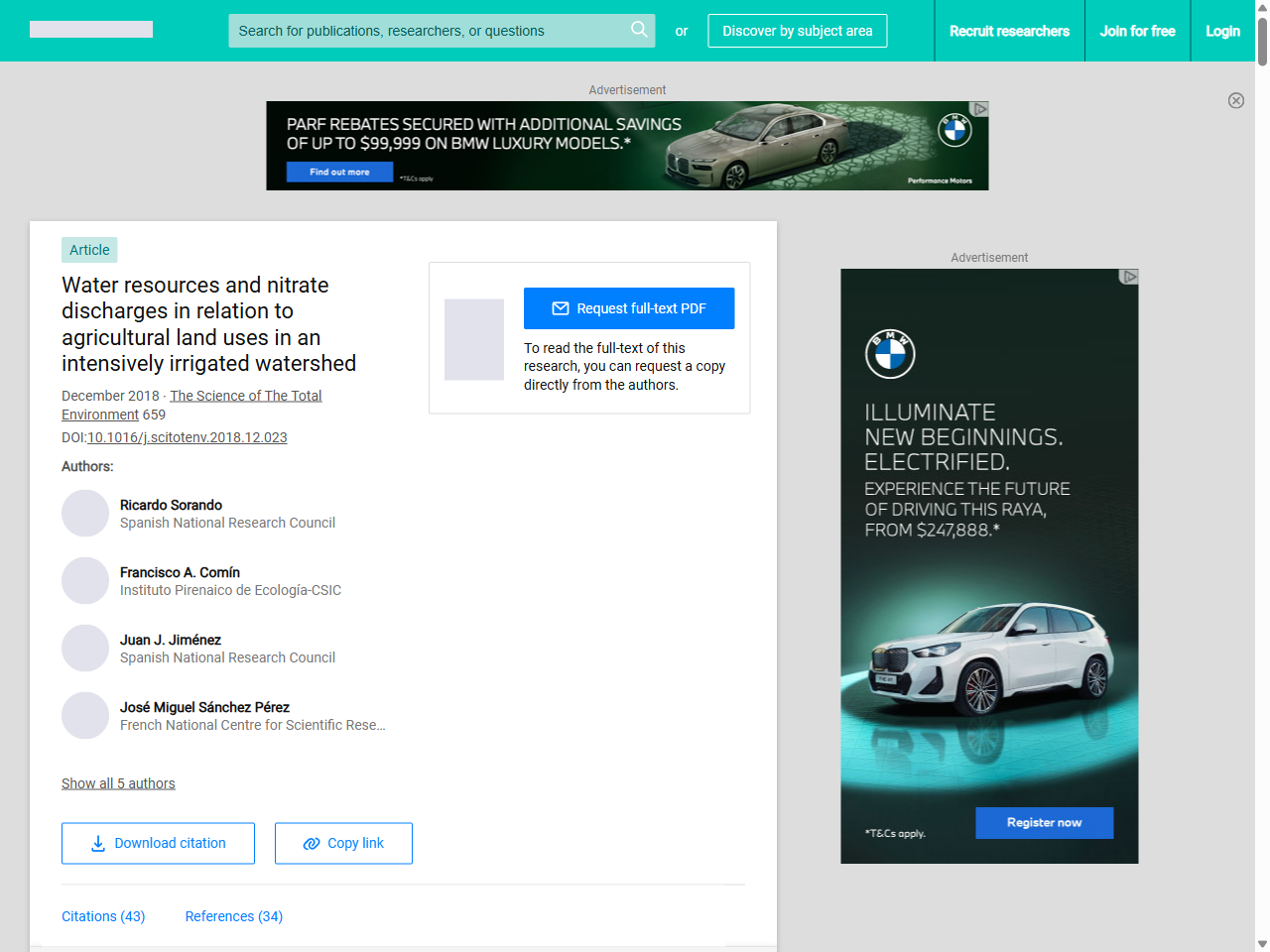Click Spanish National Research Council under Ricardo Sorando
Viewport: 1270px width, 952px height.
(227, 523)
